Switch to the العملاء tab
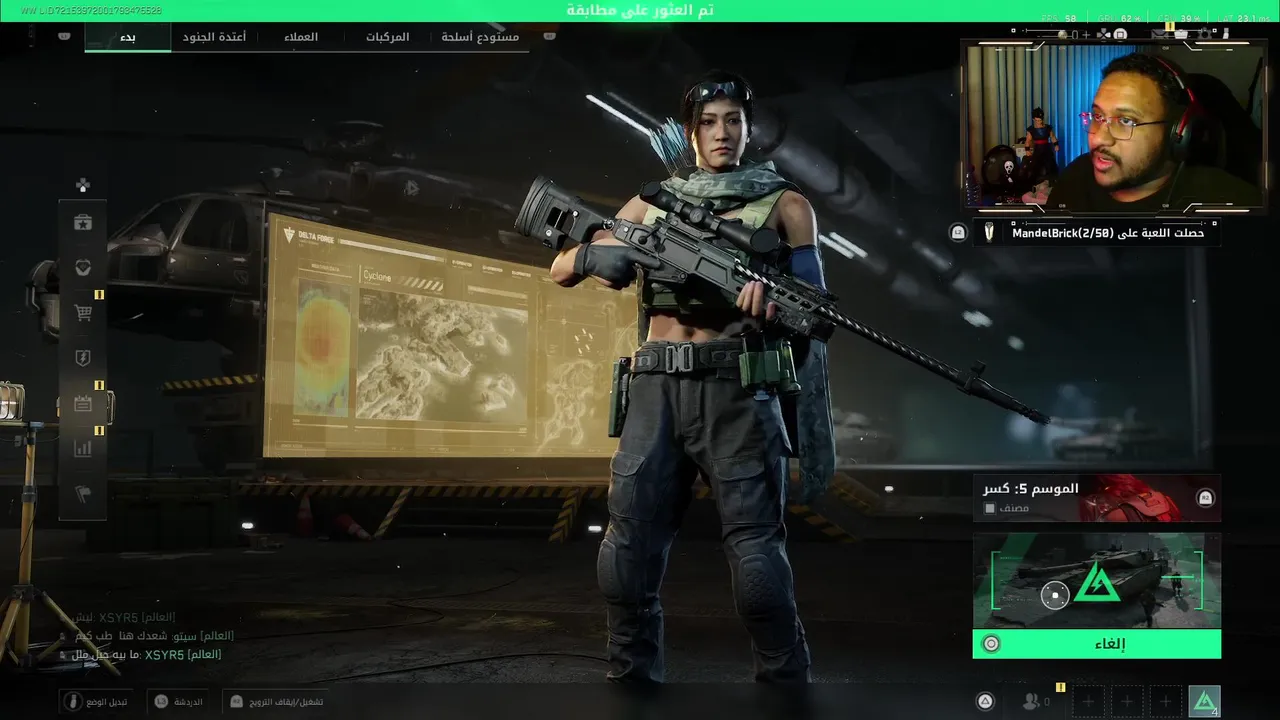This screenshot has height=720, width=1280. [x=301, y=37]
